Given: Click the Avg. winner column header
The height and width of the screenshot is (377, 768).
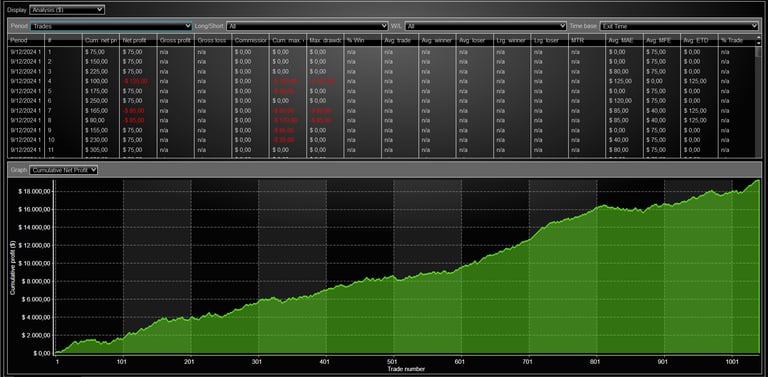Looking at the screenshot, I should point(437,40).
